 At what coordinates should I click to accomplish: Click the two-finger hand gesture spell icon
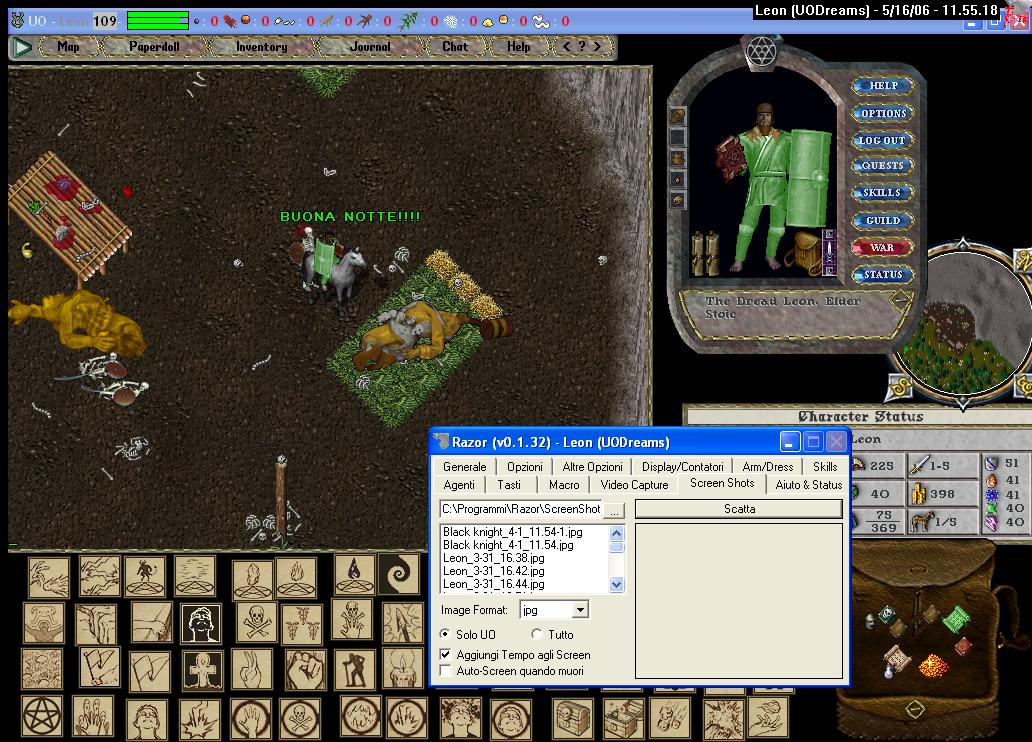(252, 669)
